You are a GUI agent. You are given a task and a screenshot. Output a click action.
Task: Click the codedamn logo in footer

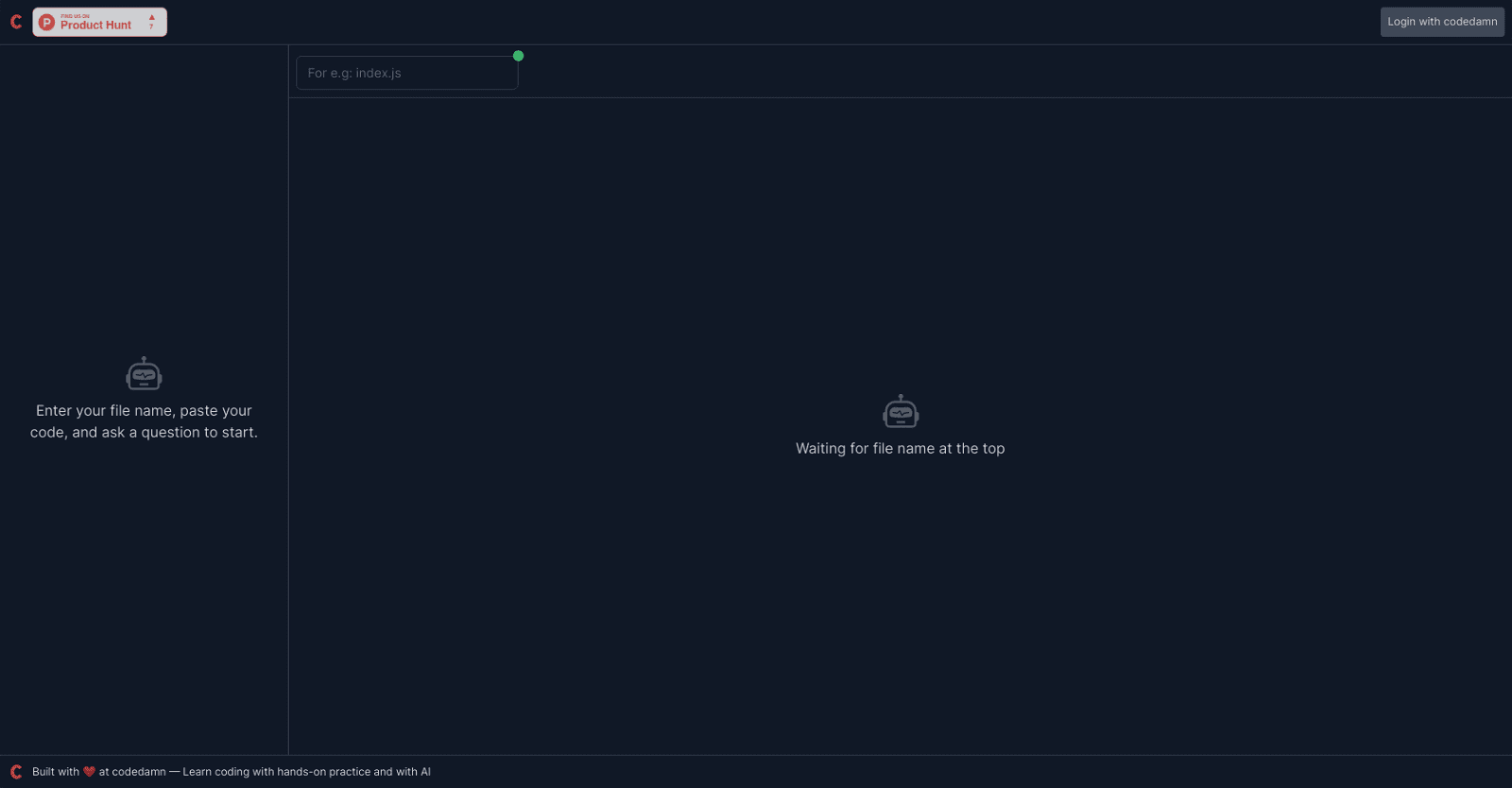[16, 772]
